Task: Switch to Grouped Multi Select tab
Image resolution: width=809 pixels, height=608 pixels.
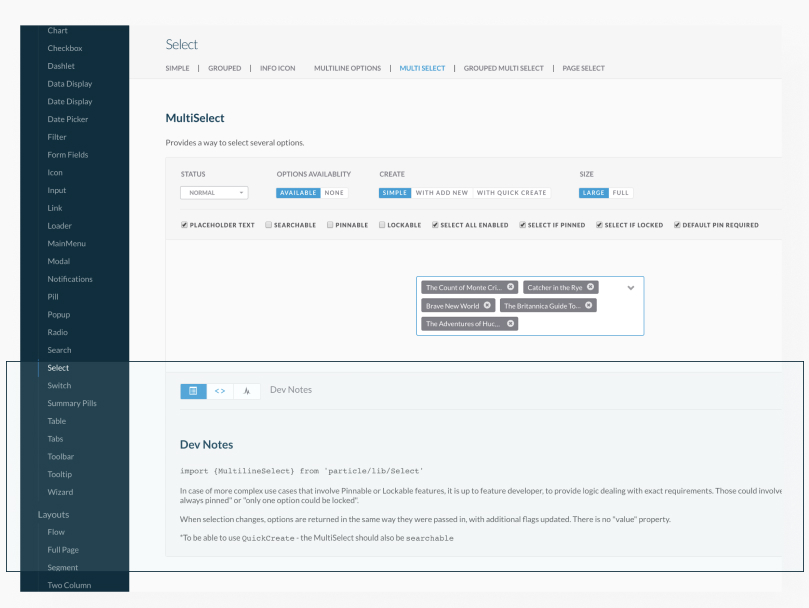Action: [x=503, y=68]
